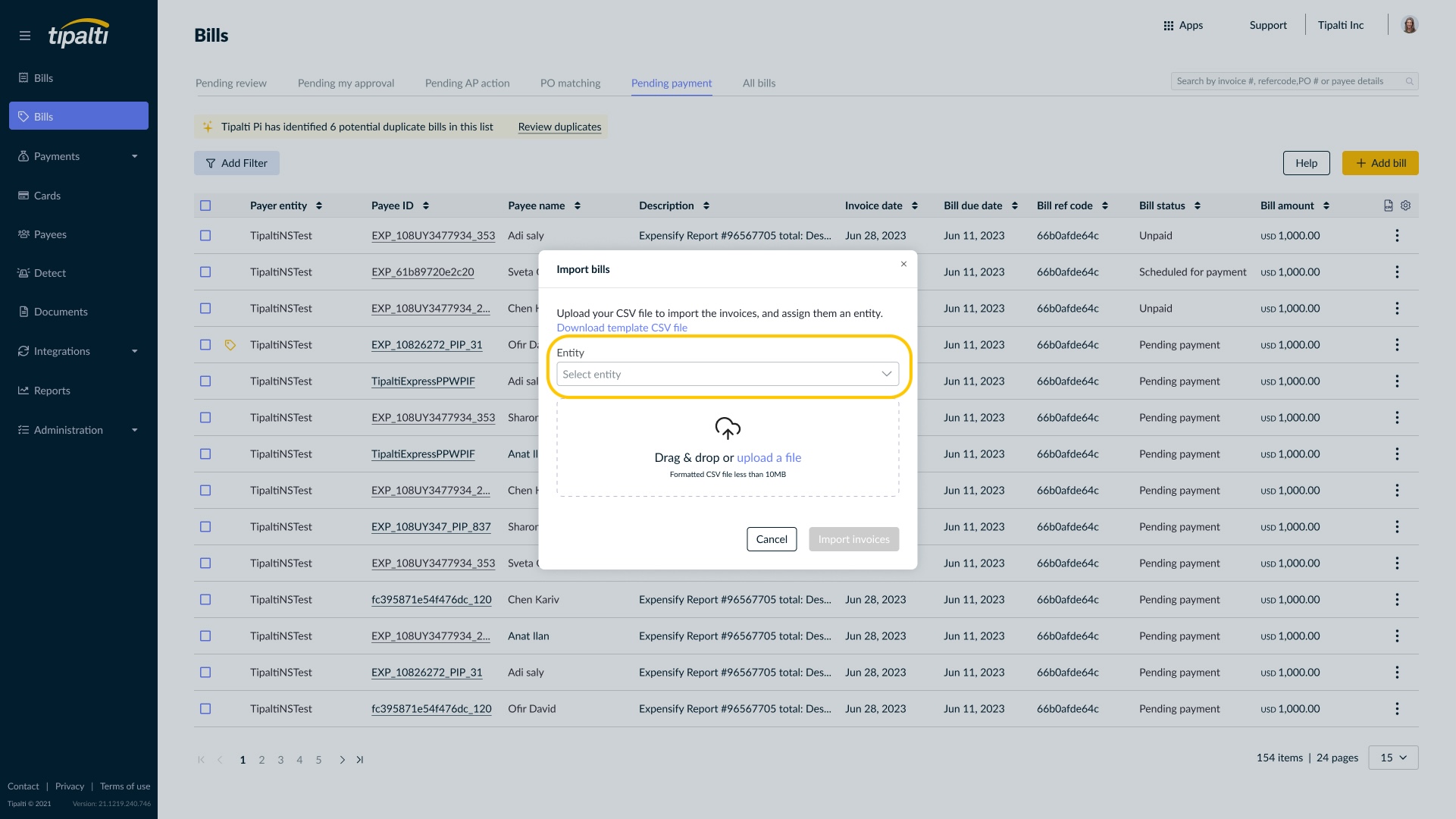The width and height of the screenshot is (1456, 819).
Task: Open Payees in sidebar
Action: coord(50,234)
